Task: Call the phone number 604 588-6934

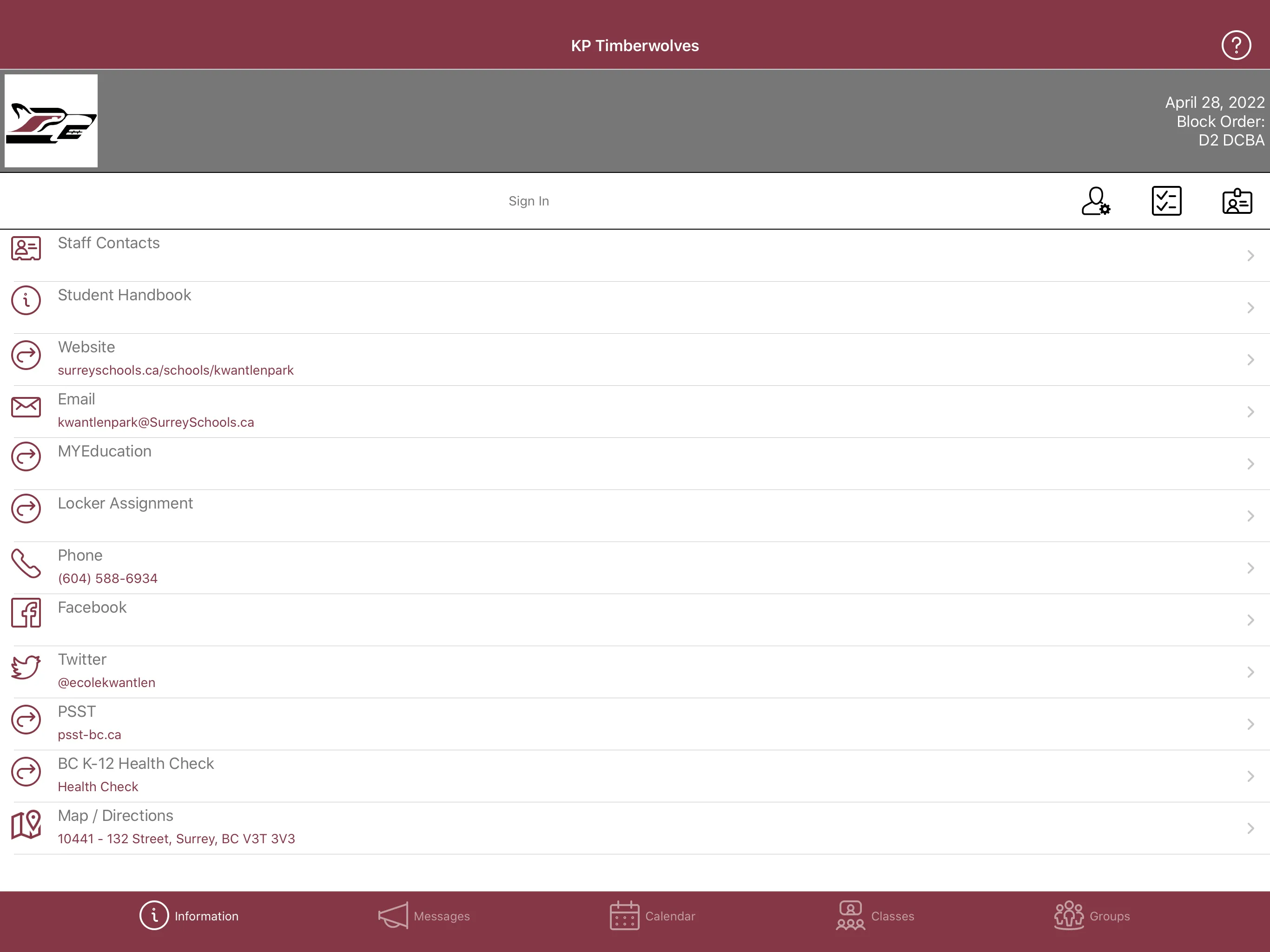Action: click(x=107, y=578)
